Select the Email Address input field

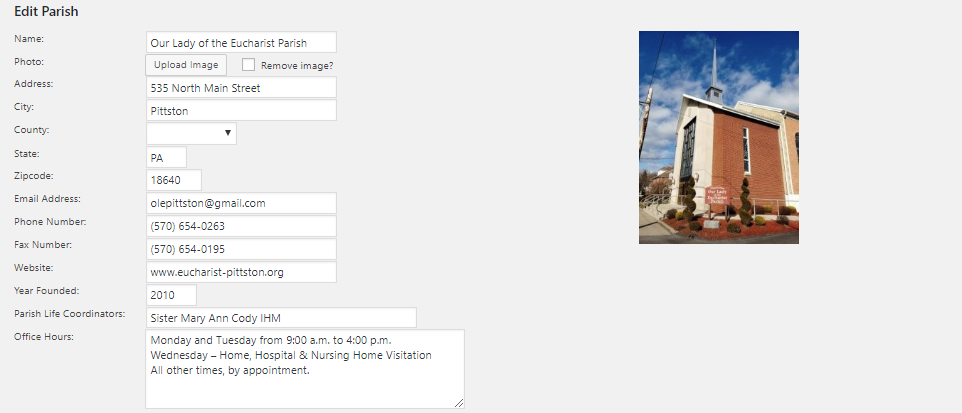241,203
